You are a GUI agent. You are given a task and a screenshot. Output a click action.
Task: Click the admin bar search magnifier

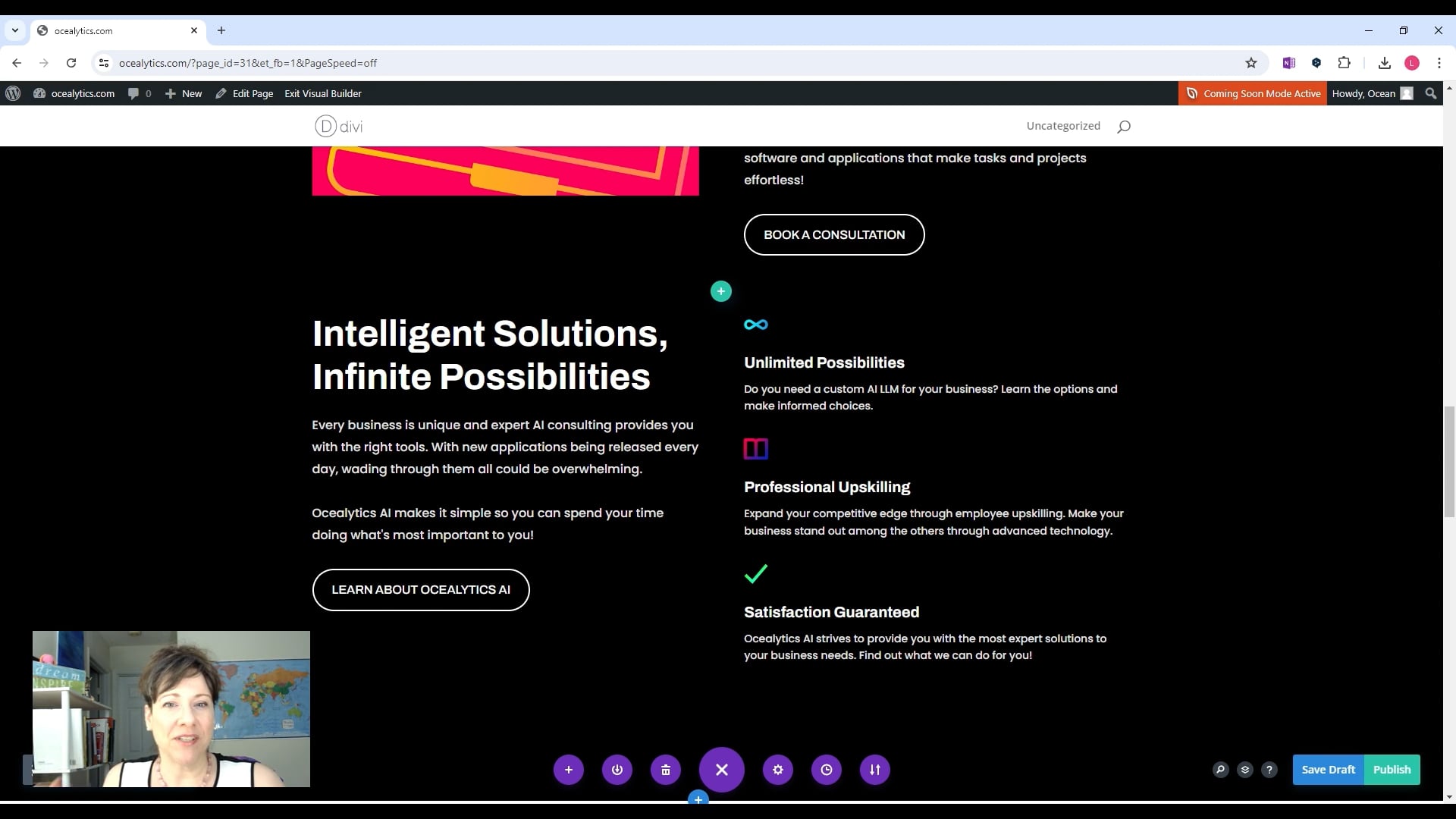pyautogui.click(x=1431, y=93)
